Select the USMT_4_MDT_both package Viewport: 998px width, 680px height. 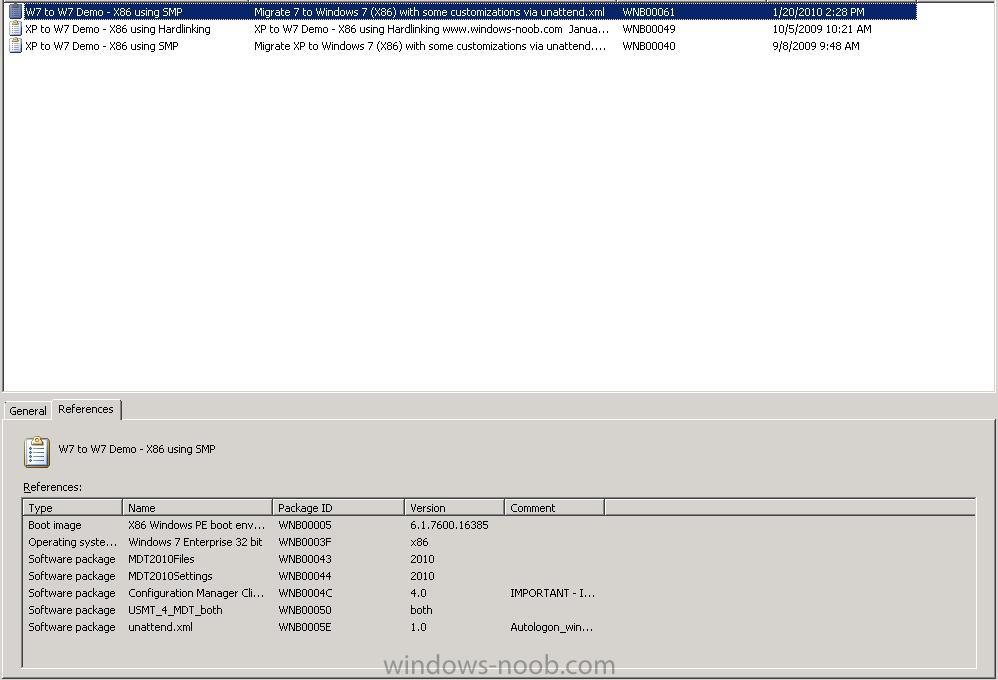[x=175, y=609]
